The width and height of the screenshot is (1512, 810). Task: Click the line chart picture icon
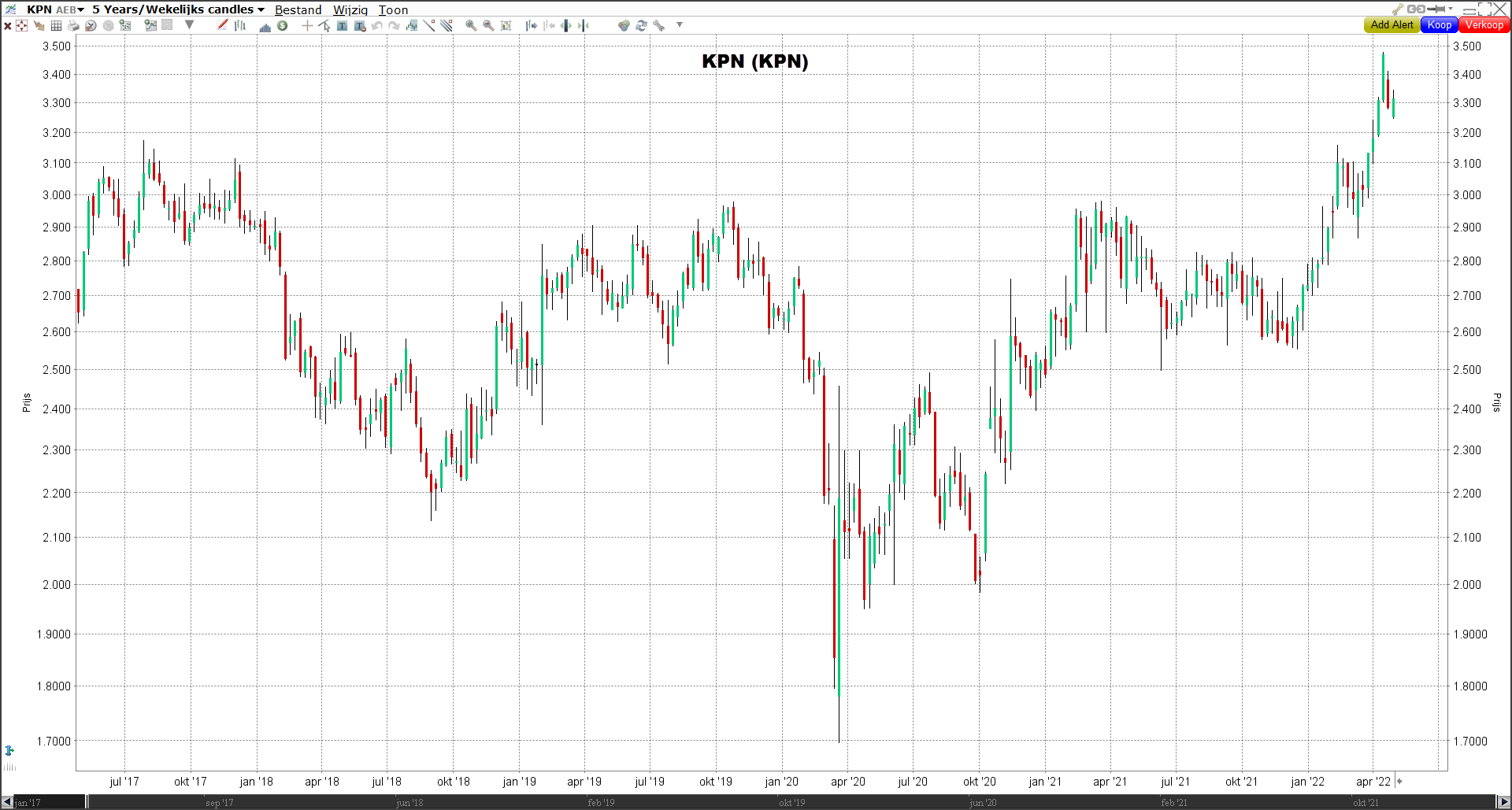point(150,25)
